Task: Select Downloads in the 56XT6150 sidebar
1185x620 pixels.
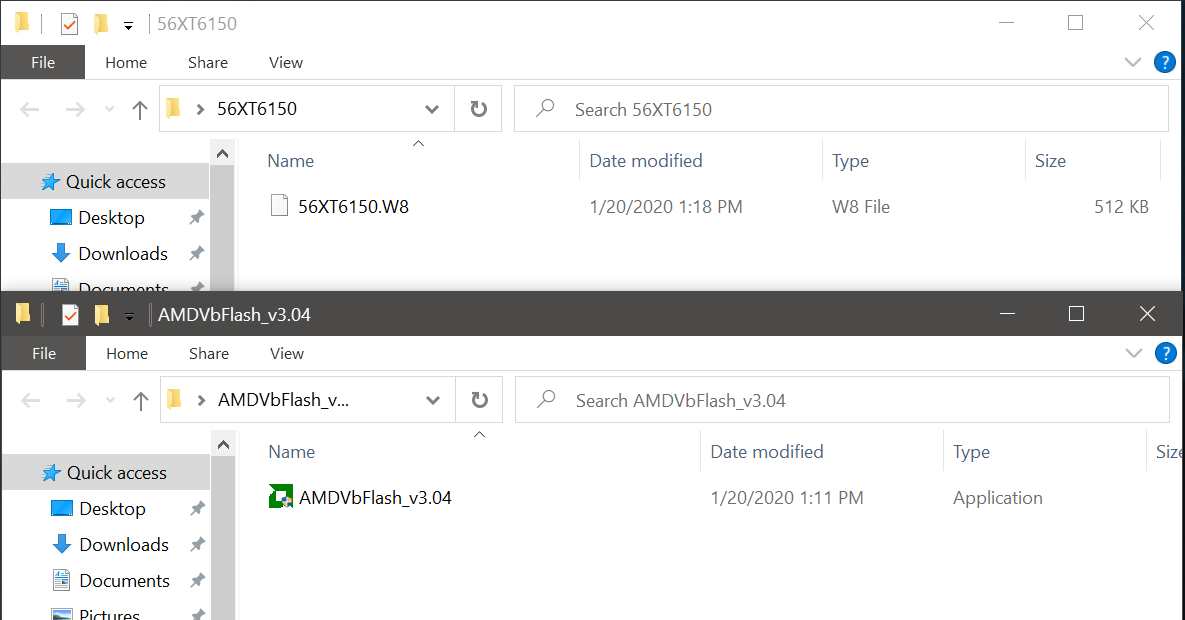Action: [x=123, y=253]
